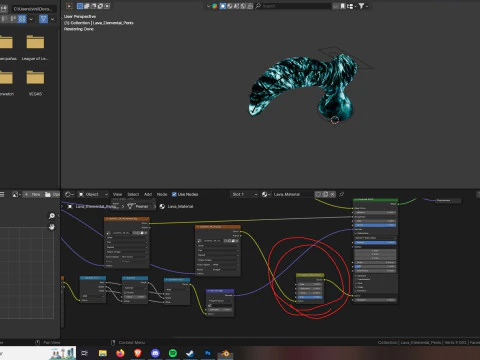
Task: Launch Brave browser from the taskbar
Action: pos(138,353)
